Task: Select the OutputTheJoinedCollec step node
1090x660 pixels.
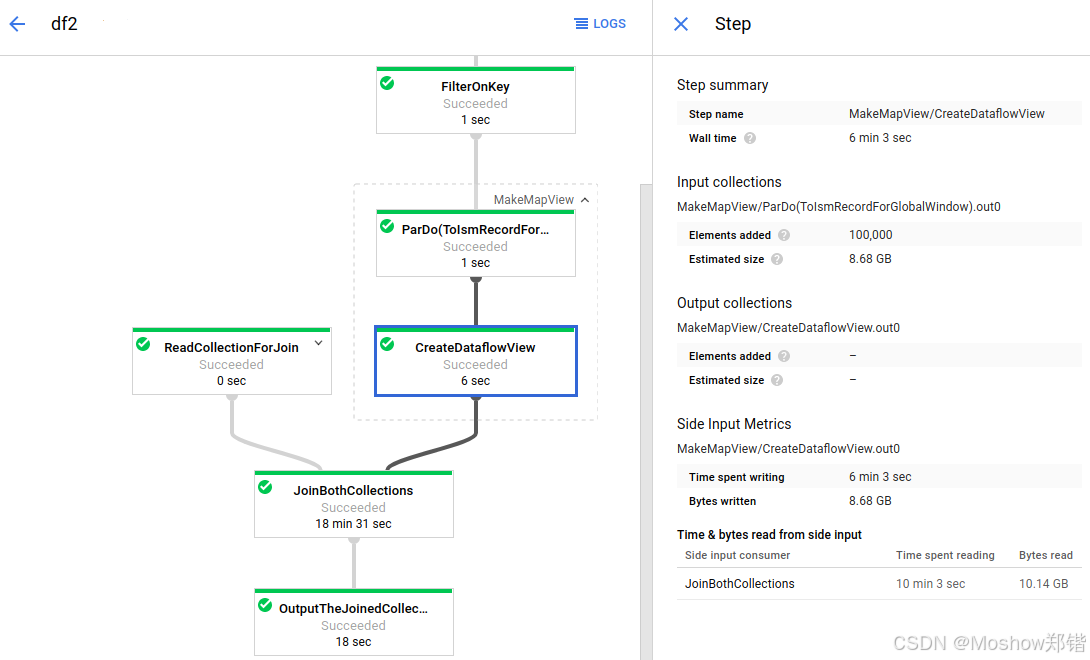Action: 353,620
